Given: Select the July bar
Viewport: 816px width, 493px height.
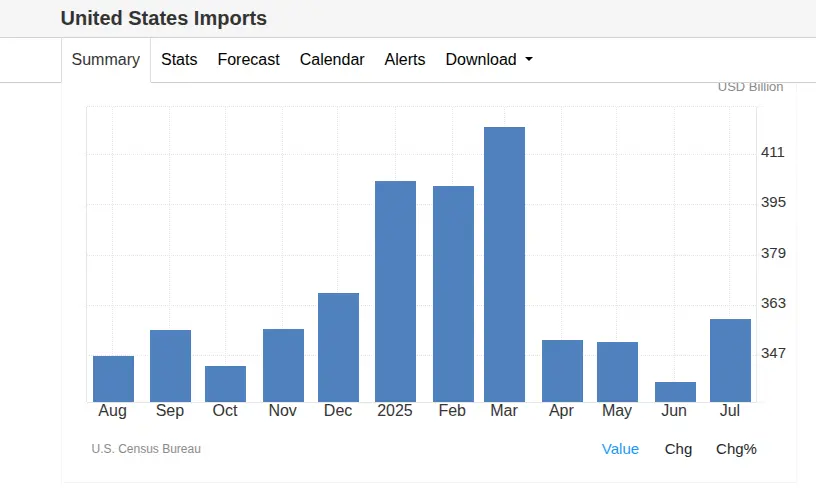Looking at the screenshot, I should tap(730, 361).
